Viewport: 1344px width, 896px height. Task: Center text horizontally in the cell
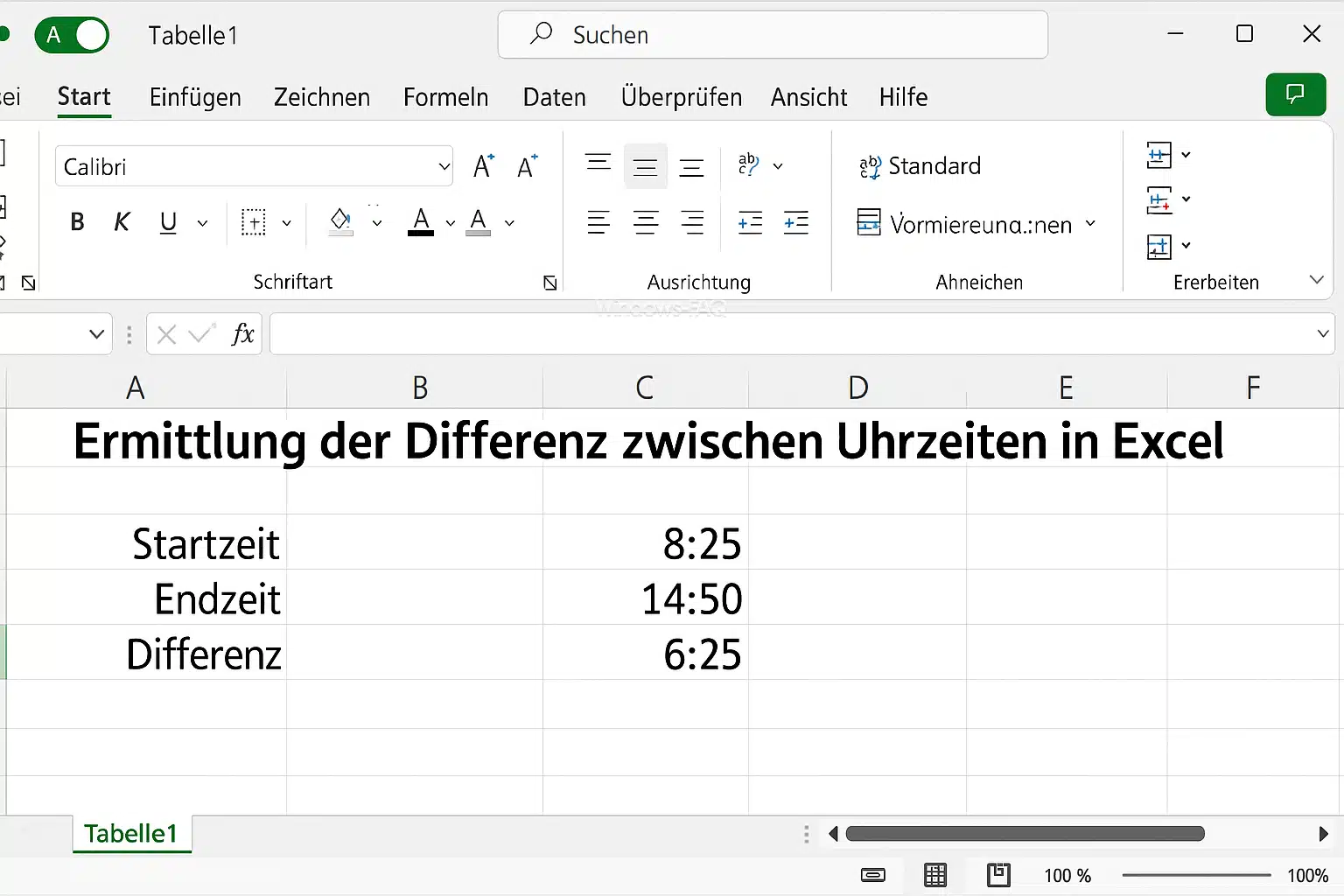coord(646,222)
